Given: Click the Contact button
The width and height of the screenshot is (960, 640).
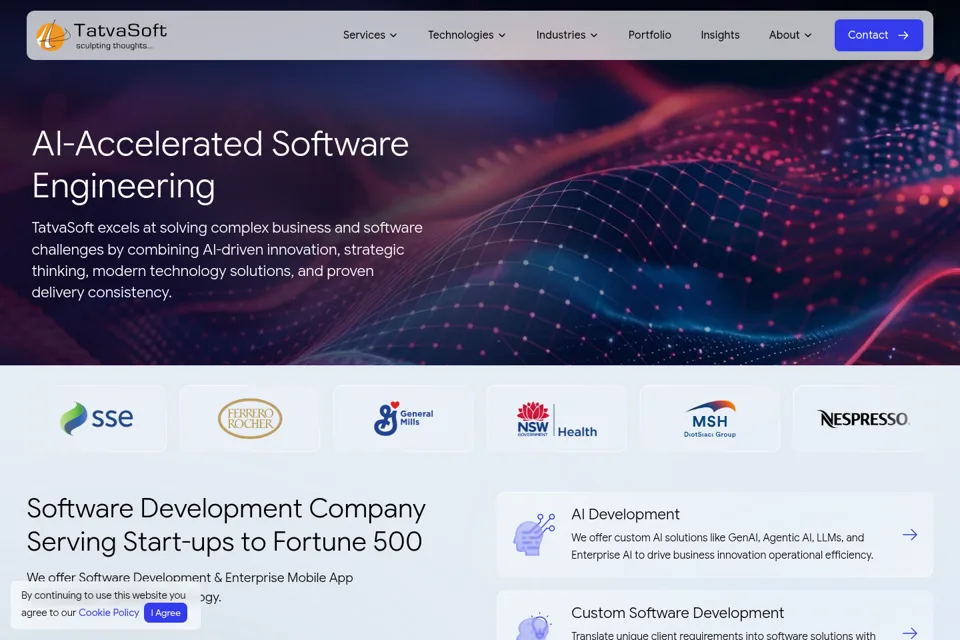Looking at the screenshot, I should pyautogui.click(x=879, y=35).
